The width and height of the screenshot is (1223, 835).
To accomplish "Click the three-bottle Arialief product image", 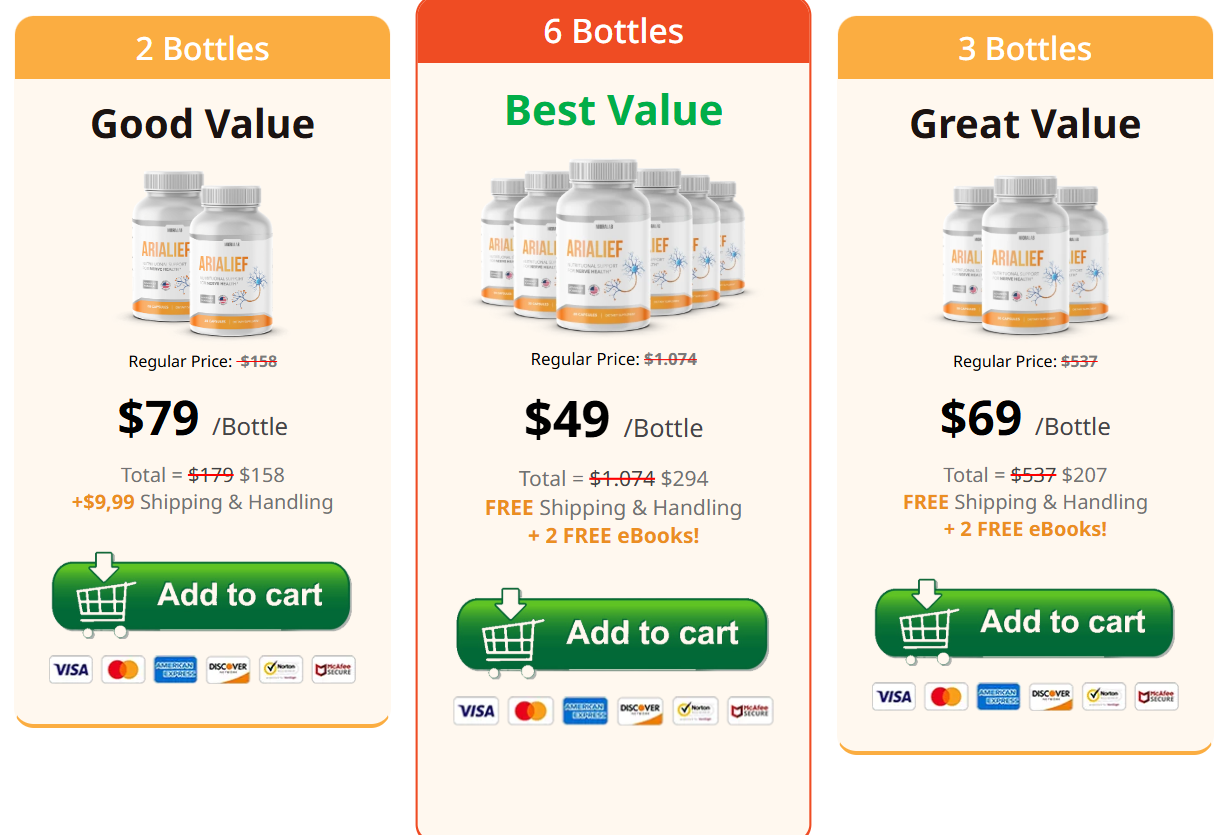I will tap(1025, 255).
